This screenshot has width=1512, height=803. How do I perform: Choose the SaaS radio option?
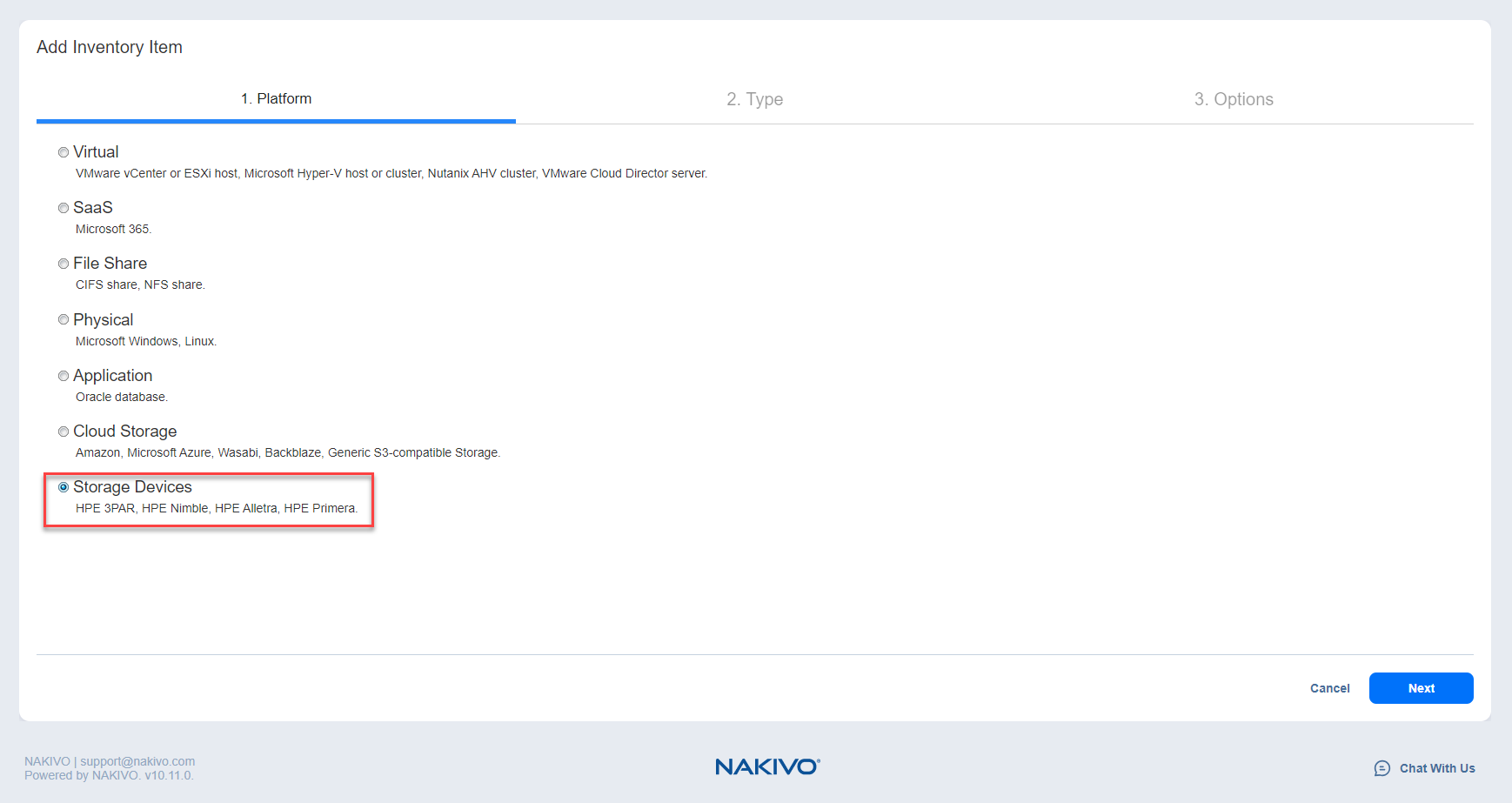click(x=64, y=208)
